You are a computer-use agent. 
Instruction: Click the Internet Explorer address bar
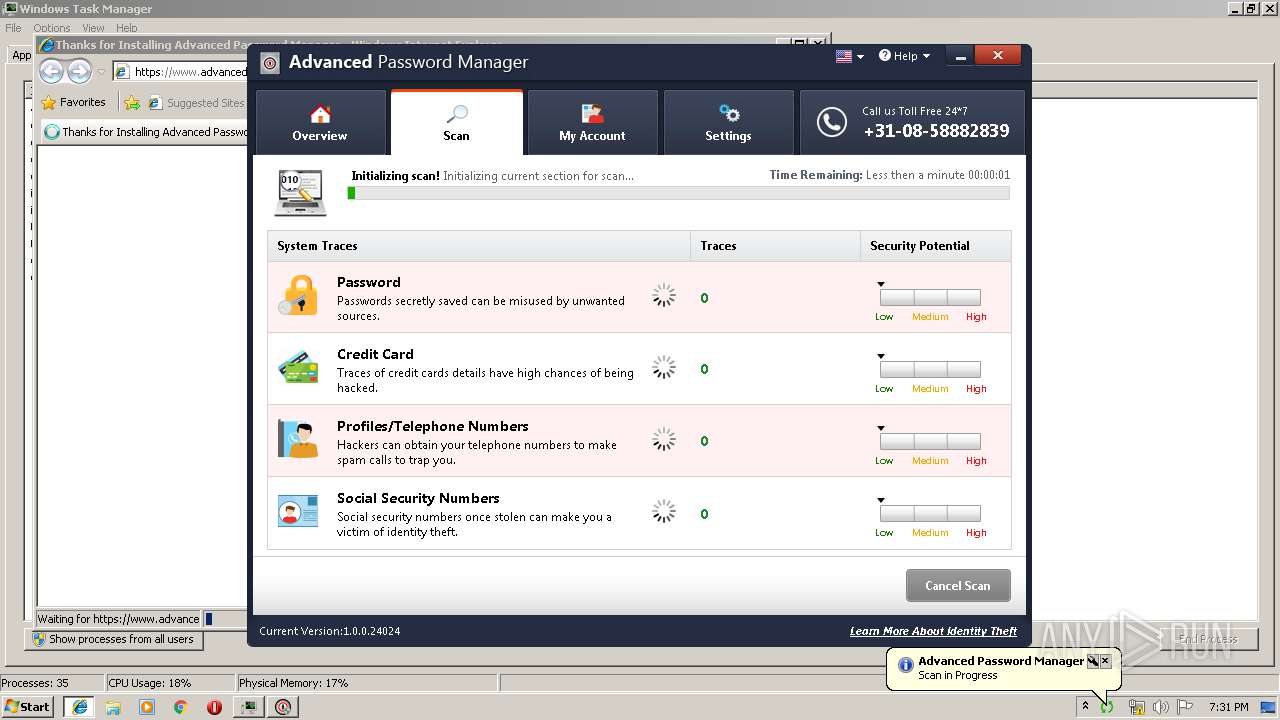point(180,72)
